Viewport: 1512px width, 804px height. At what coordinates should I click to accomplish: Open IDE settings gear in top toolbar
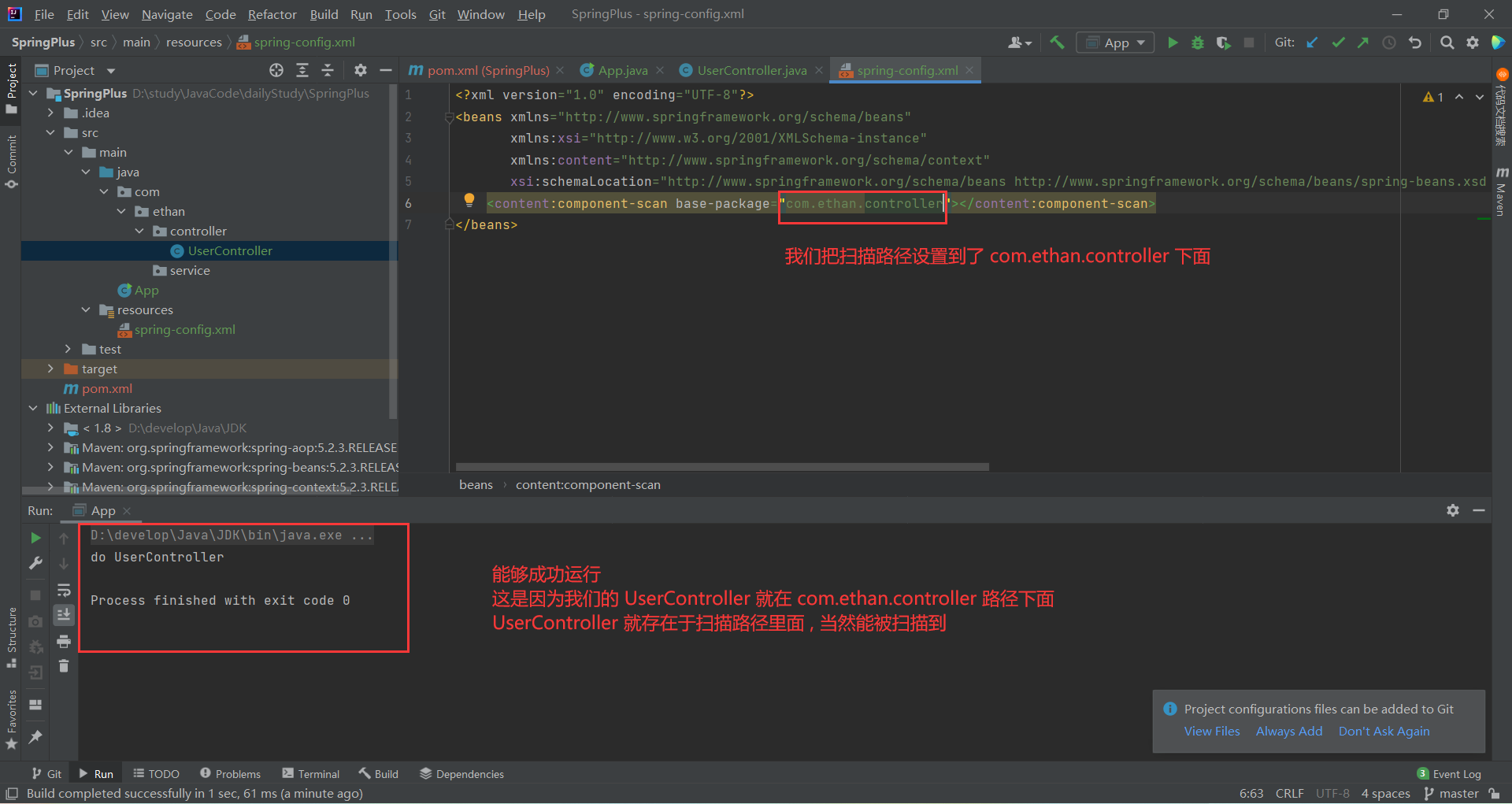(x=1473, y=43)
